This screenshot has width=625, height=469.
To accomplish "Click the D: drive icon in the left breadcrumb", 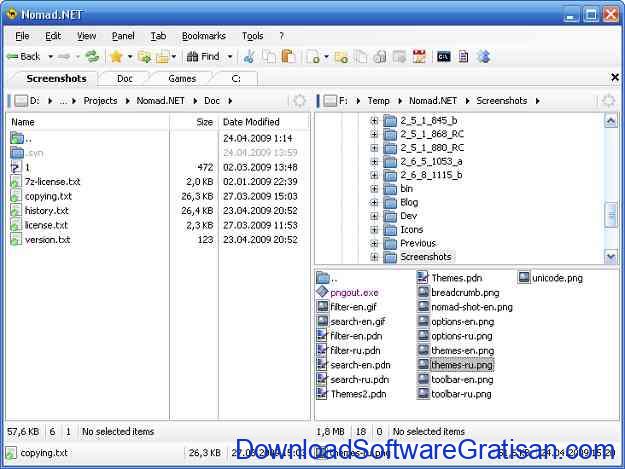I will point(21,101).
